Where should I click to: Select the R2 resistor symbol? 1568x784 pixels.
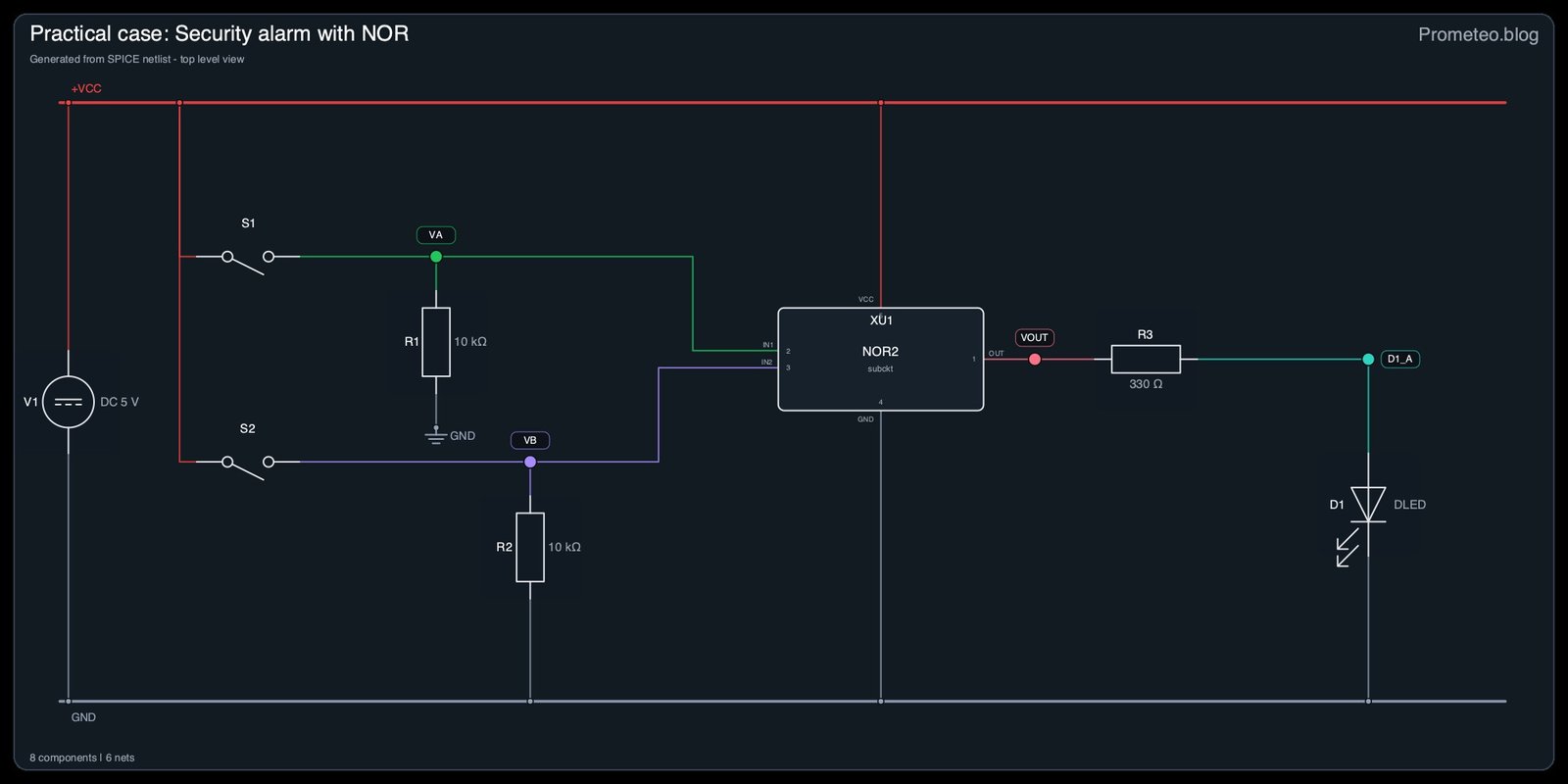coord(530,547)
